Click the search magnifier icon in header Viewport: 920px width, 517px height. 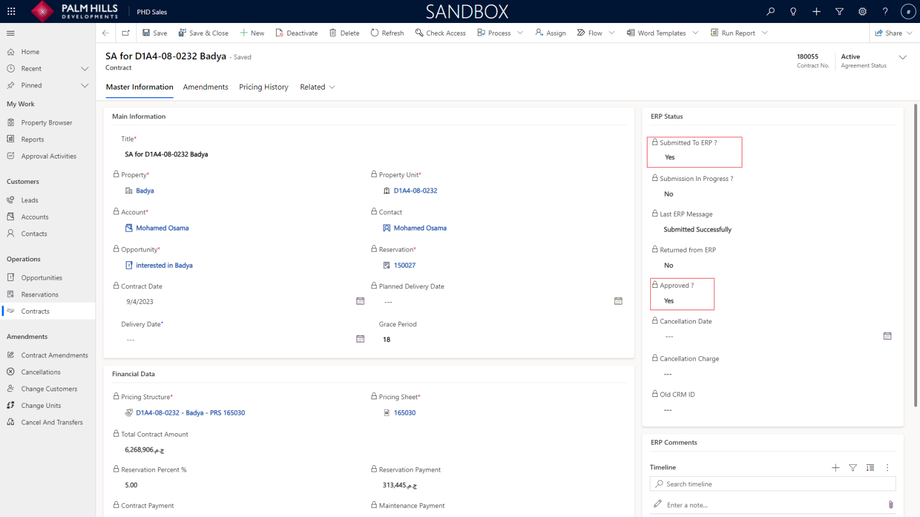(x=770, y=11)
